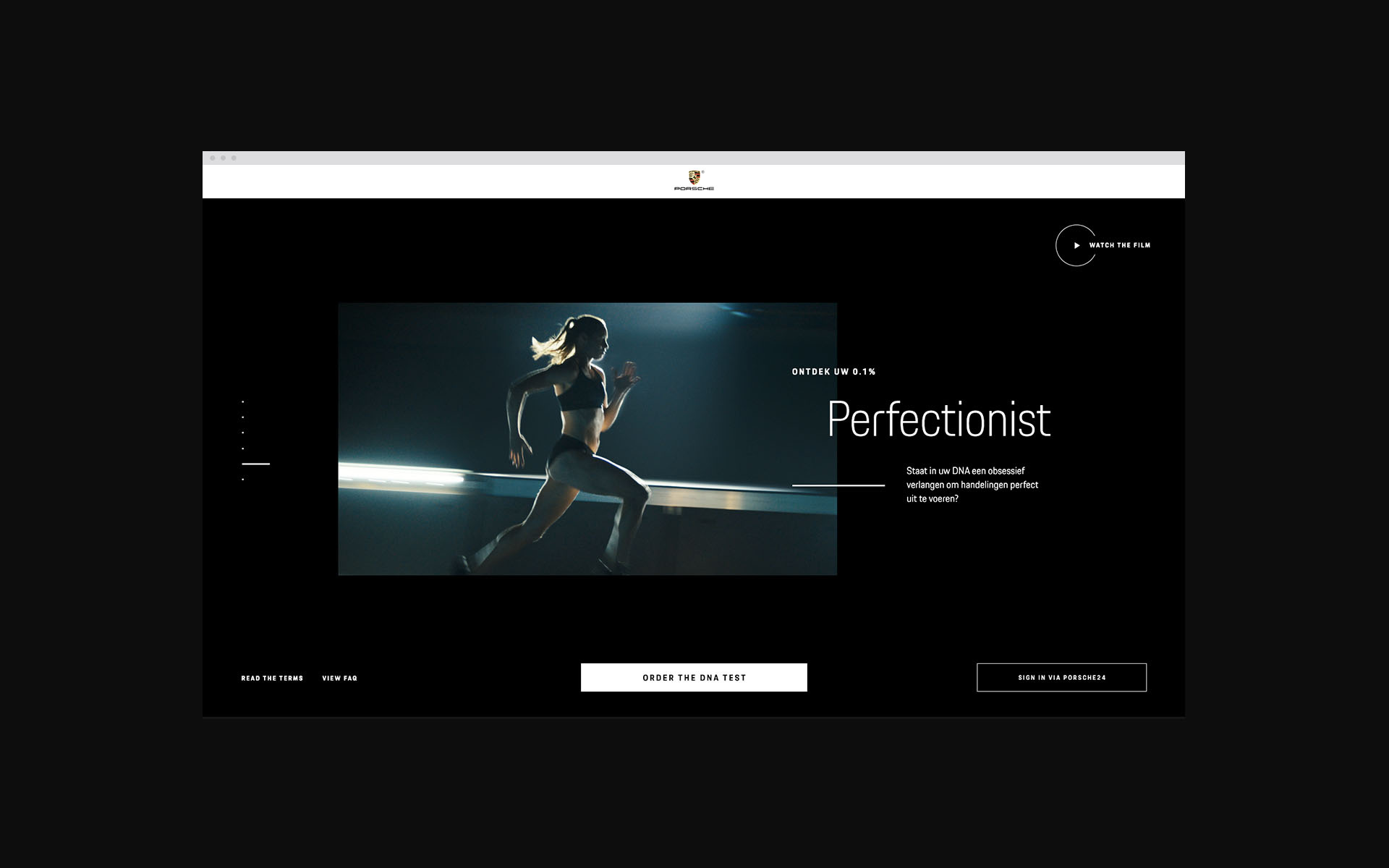Select the second slide indicator dot

click(x=243, y=417)
